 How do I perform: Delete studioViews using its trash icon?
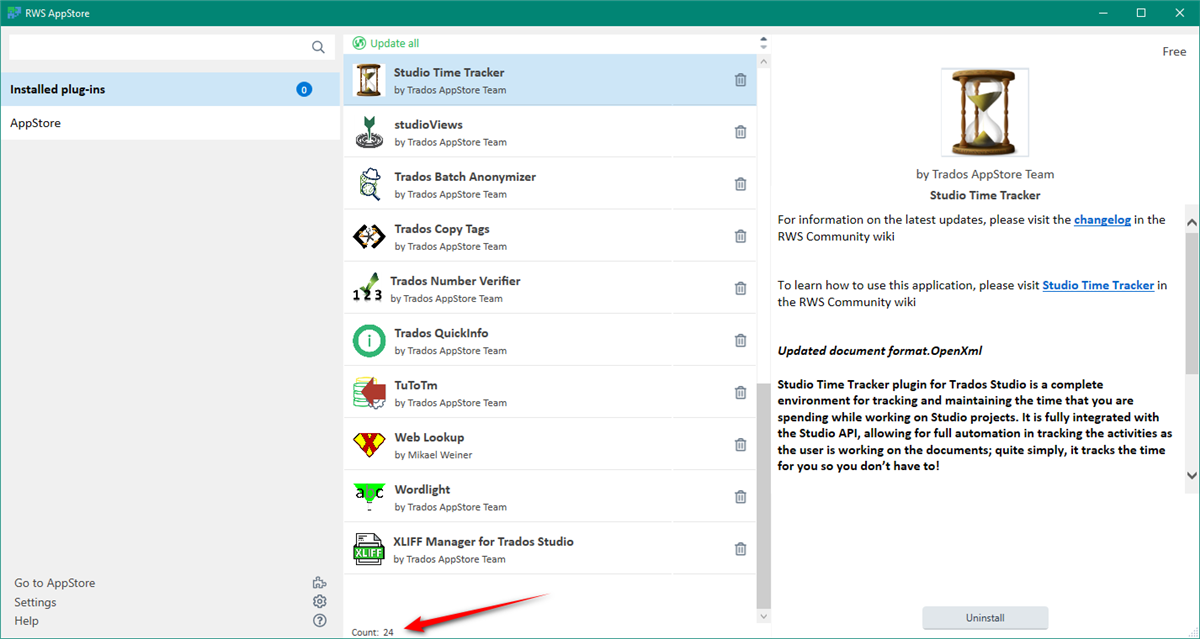pyautogui.click(x=740, y=131)
